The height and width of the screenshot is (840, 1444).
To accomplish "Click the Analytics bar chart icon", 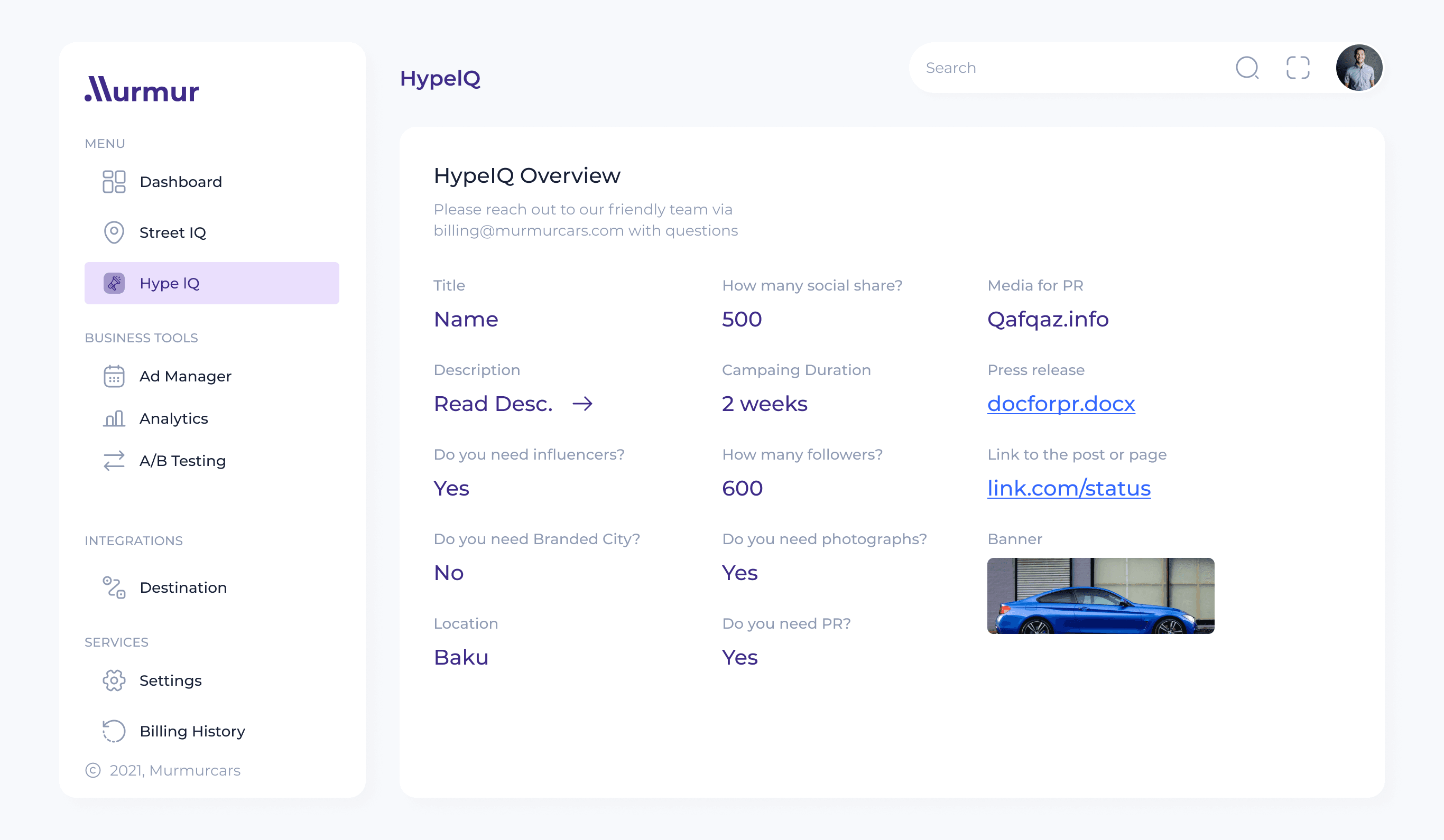I will tap(114, 418).
